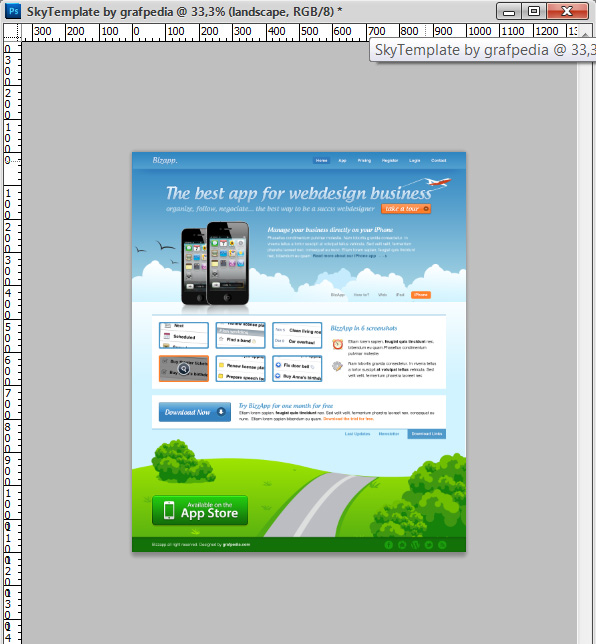Click the orange 'take a tour' button
The image size is (596, 644).
406,209
